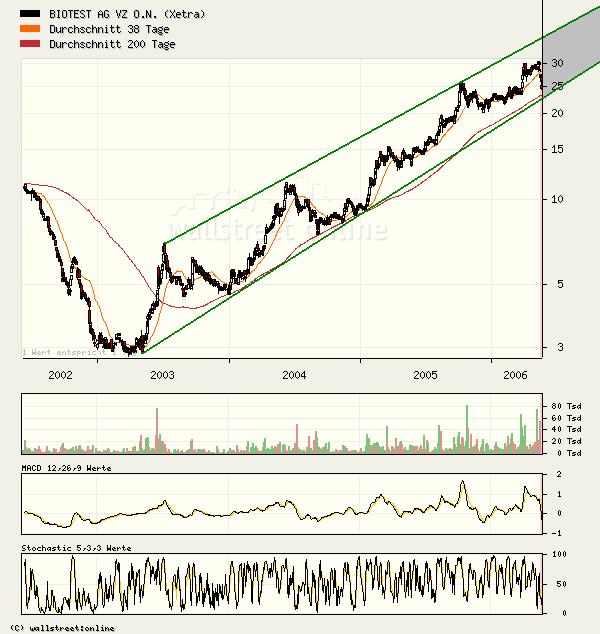The height and width of the screenshot is (634, 600).
Task: Click the 2005 year label on time axis
Action: 425,375
